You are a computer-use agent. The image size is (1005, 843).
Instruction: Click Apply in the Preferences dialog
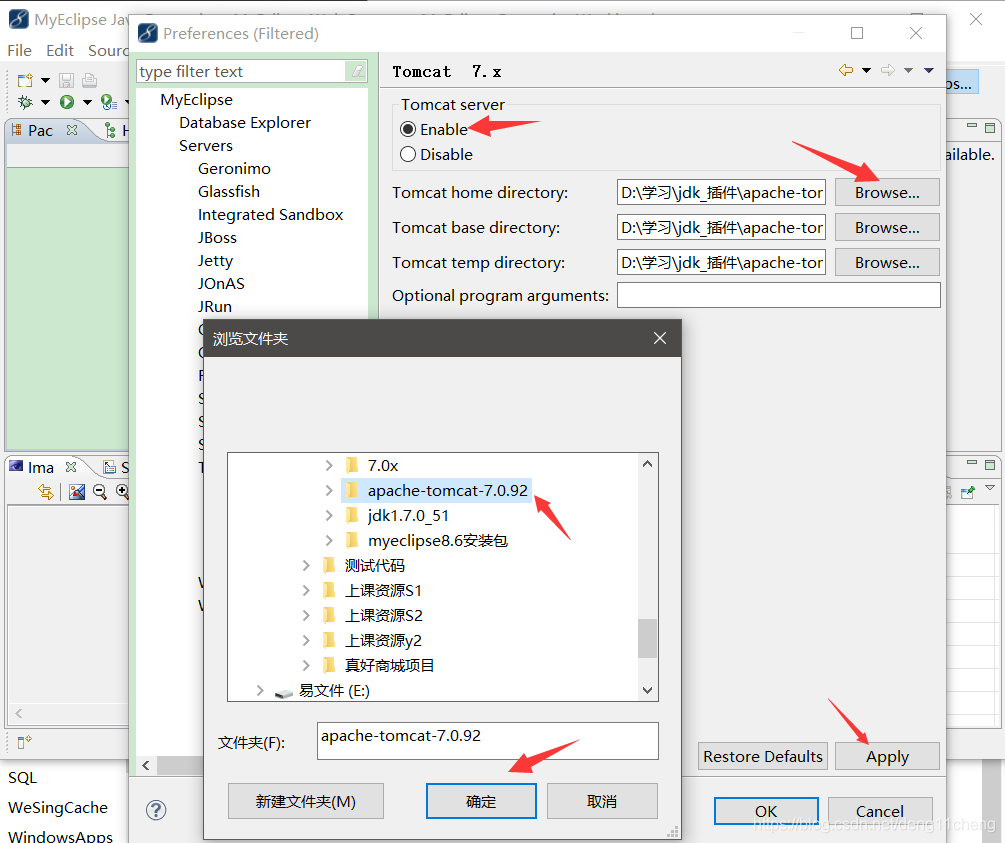(x=887, y=756)
